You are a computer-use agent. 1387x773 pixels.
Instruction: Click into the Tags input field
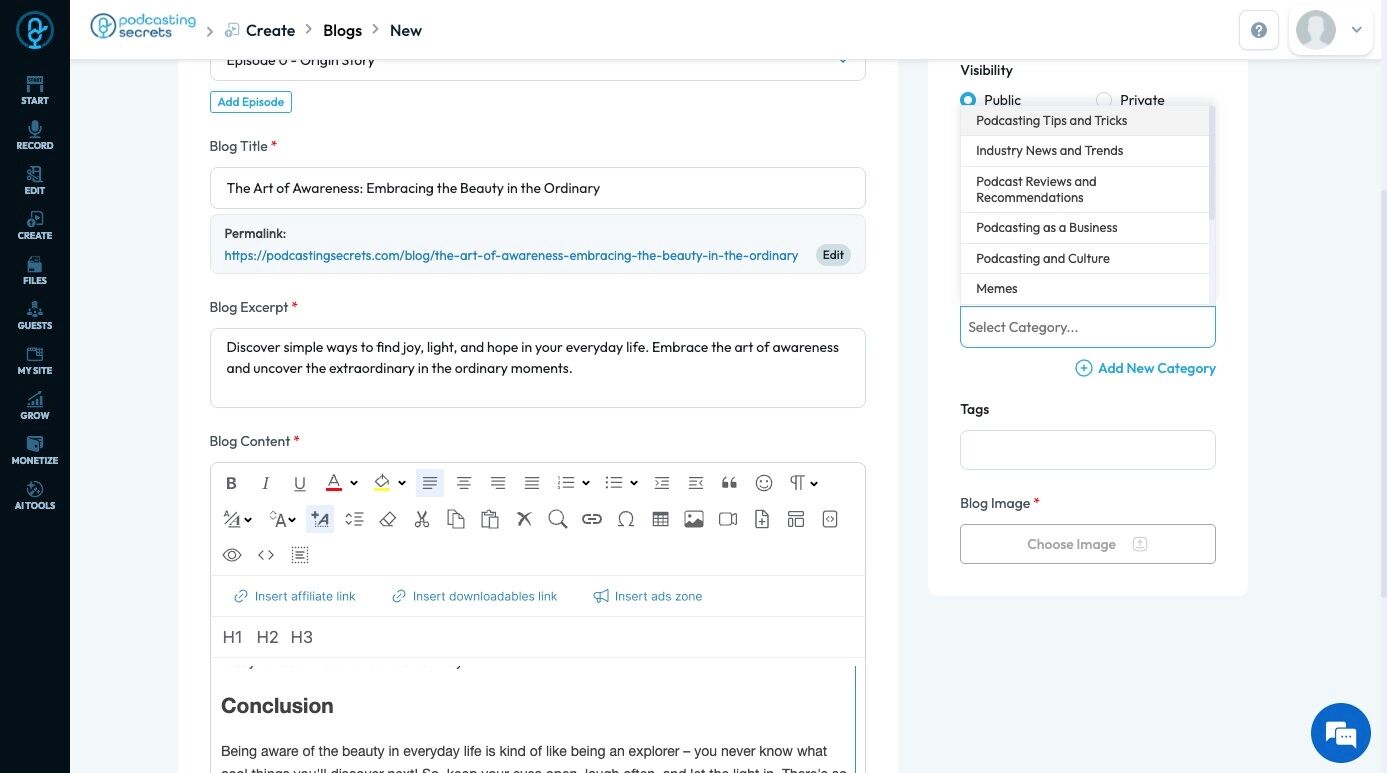[x=1088, y=450]
